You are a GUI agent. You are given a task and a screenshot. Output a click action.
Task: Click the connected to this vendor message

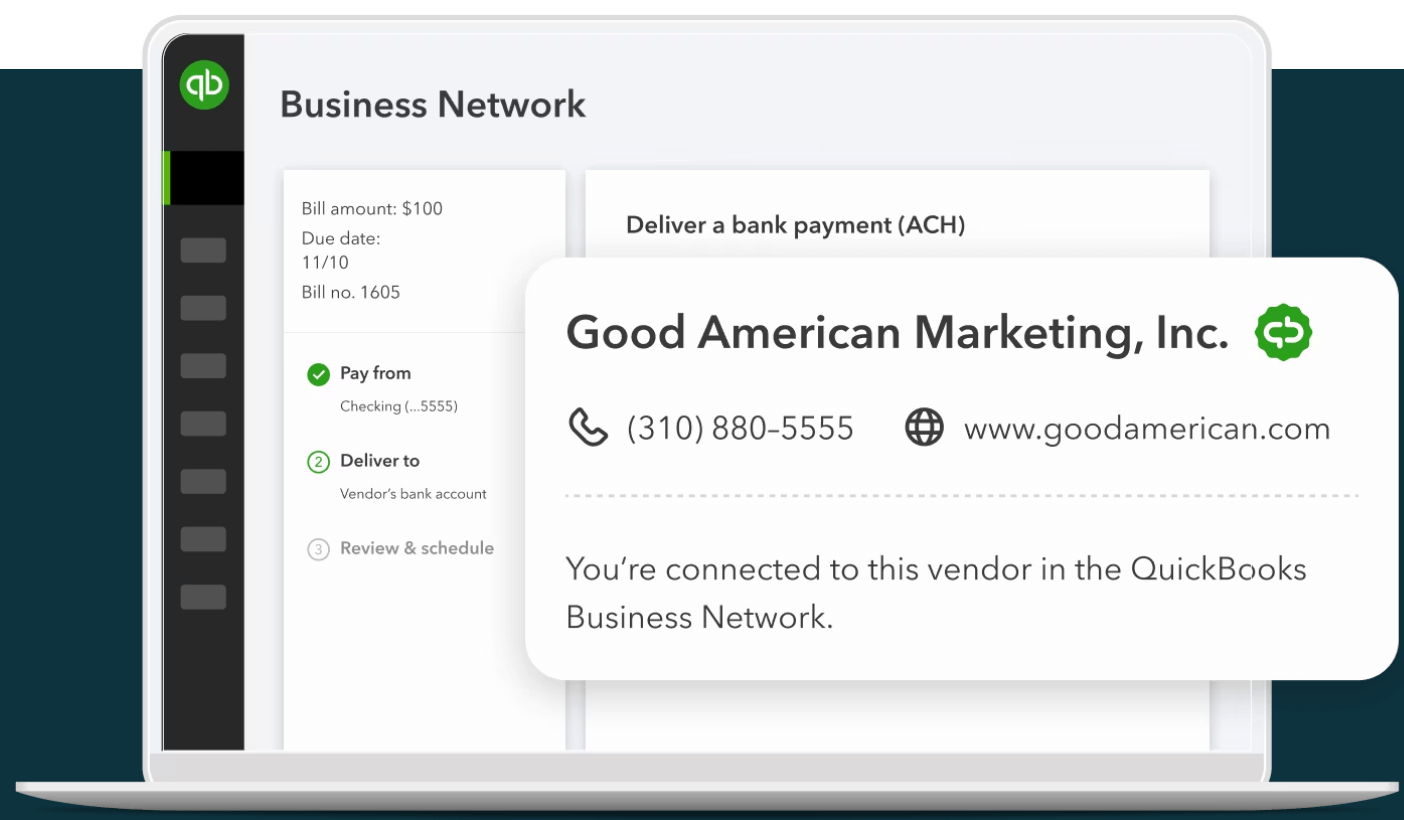pyautogui.click(x=936, y=593)
